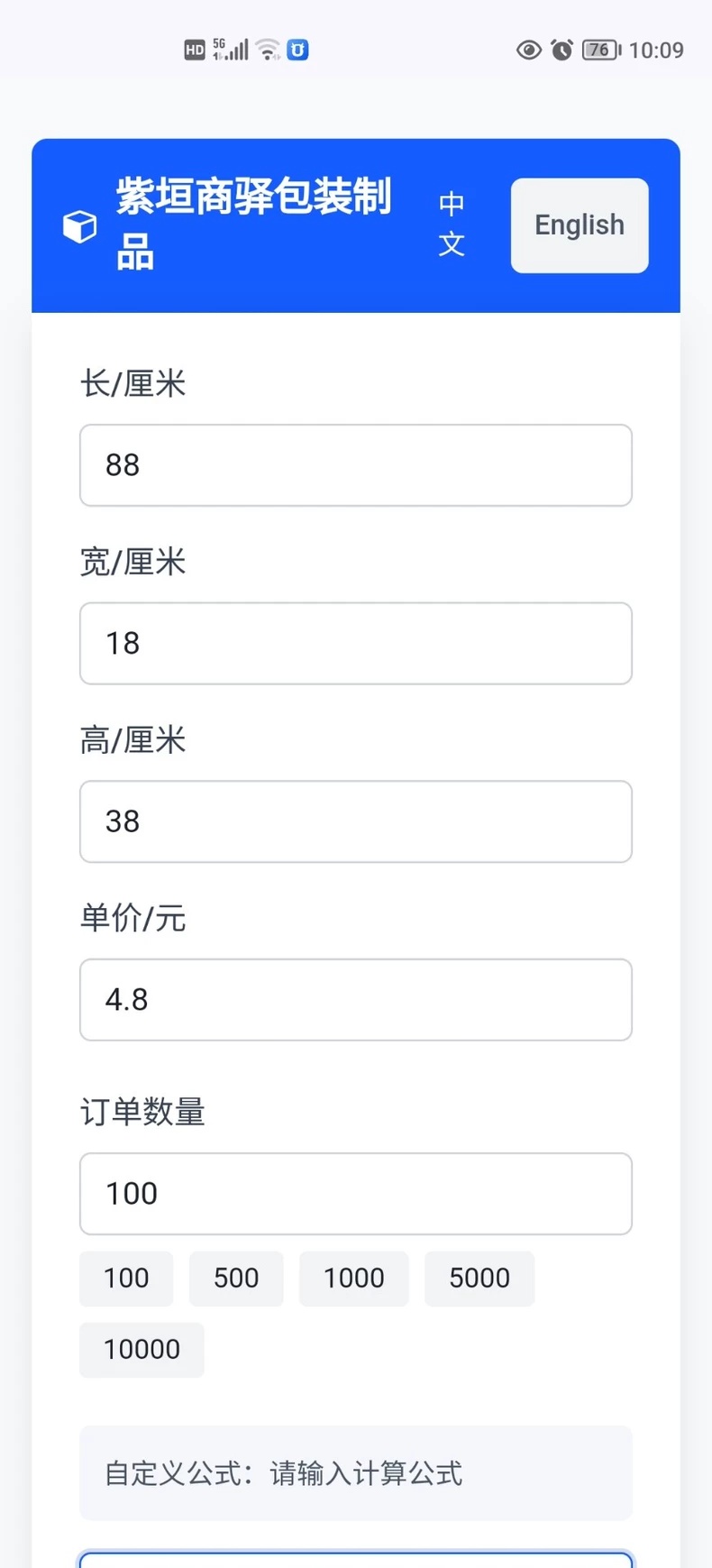Click the box logo icon in header

[x=79, y=226]
